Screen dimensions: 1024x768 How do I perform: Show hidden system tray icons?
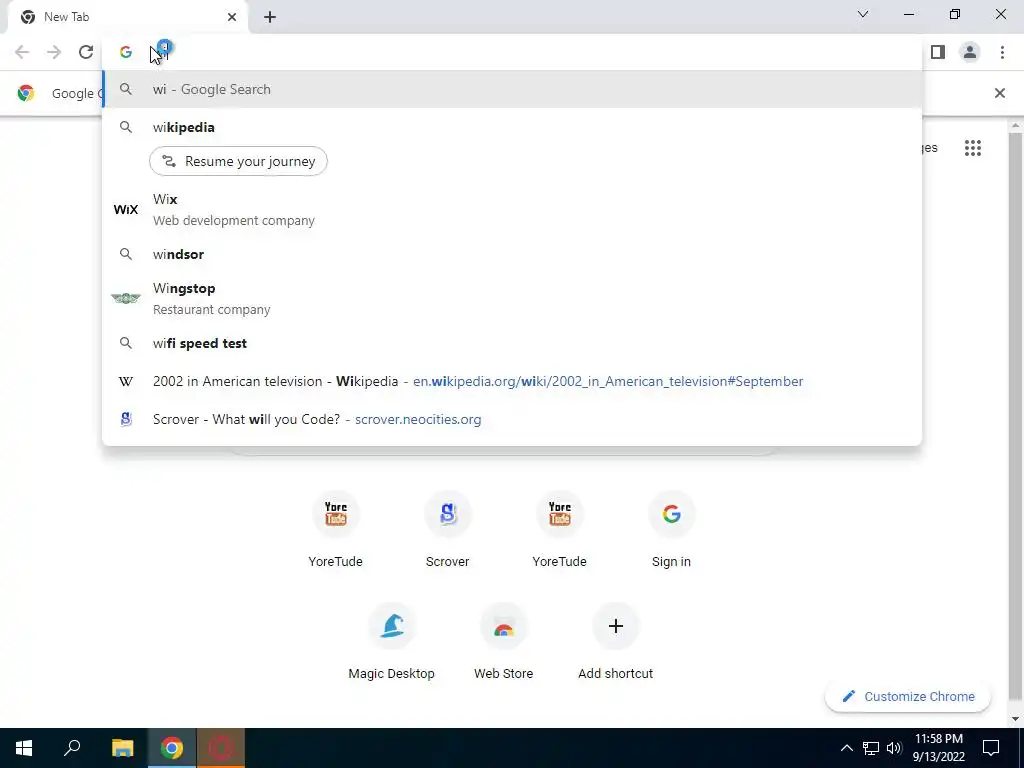[x=846, y=748]
